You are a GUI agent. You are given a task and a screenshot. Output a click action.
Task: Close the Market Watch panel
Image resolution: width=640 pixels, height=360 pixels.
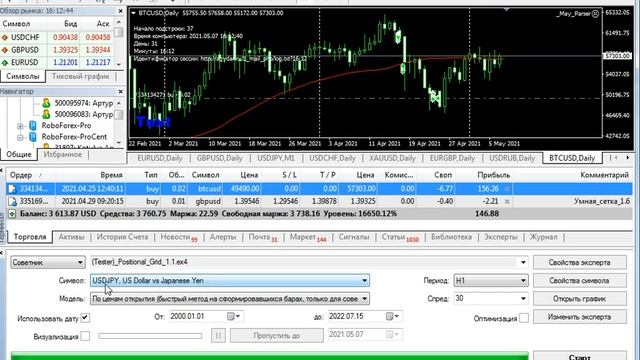click(x=120, y=11)
